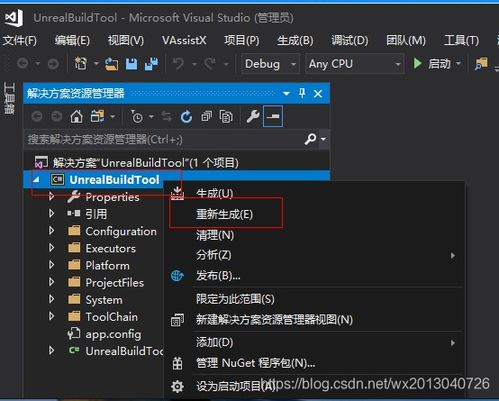Click the Show All Files icon
This screenshot has height=401, width=499.
pyautogui.click(x=226, y=117)
